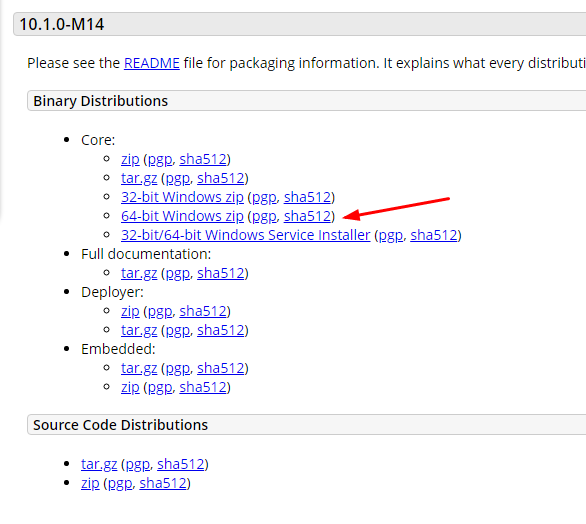Open pgp for Windows Service Installer
The width and height of the screenshot is (586, 524).
coord(391,235)
